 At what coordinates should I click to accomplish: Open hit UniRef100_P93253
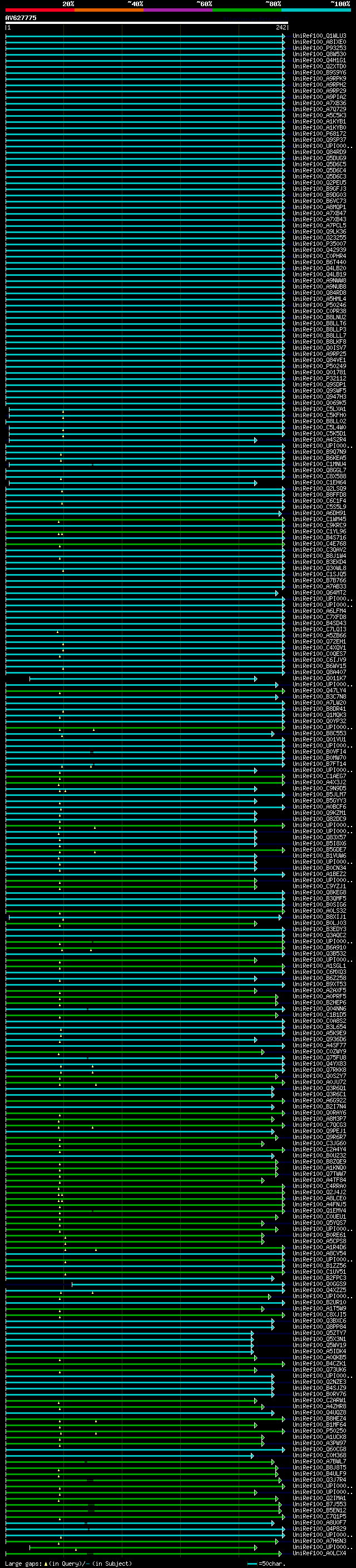tap(319, 48)
